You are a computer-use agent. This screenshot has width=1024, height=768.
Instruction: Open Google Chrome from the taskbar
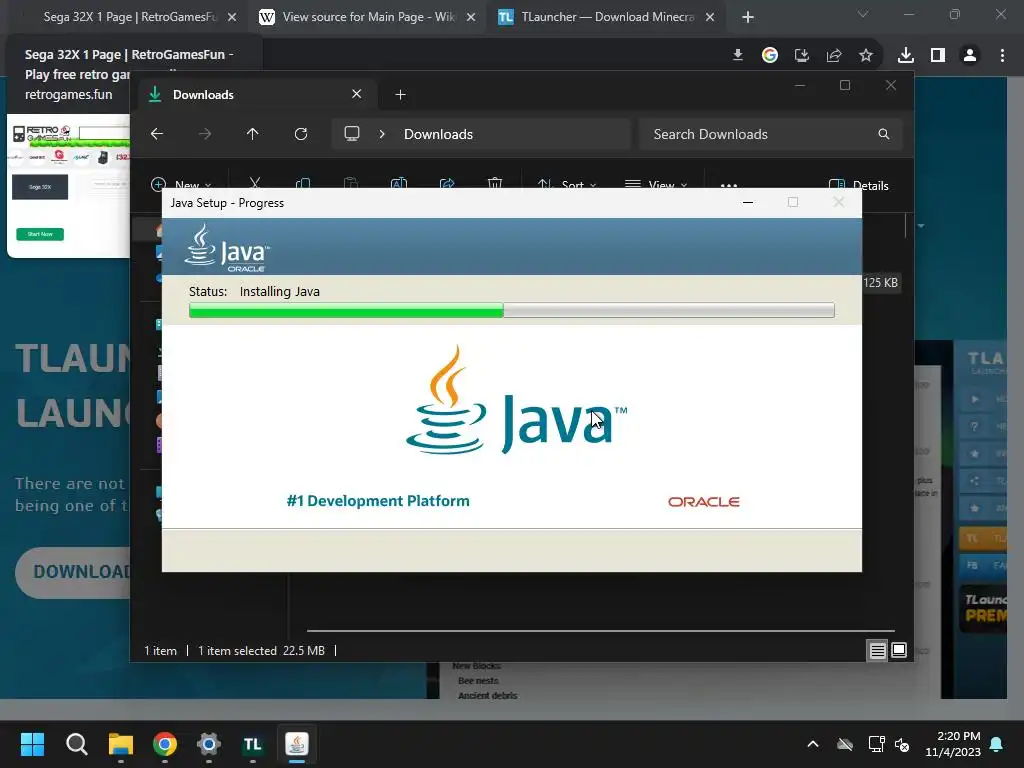pos(165,744)
